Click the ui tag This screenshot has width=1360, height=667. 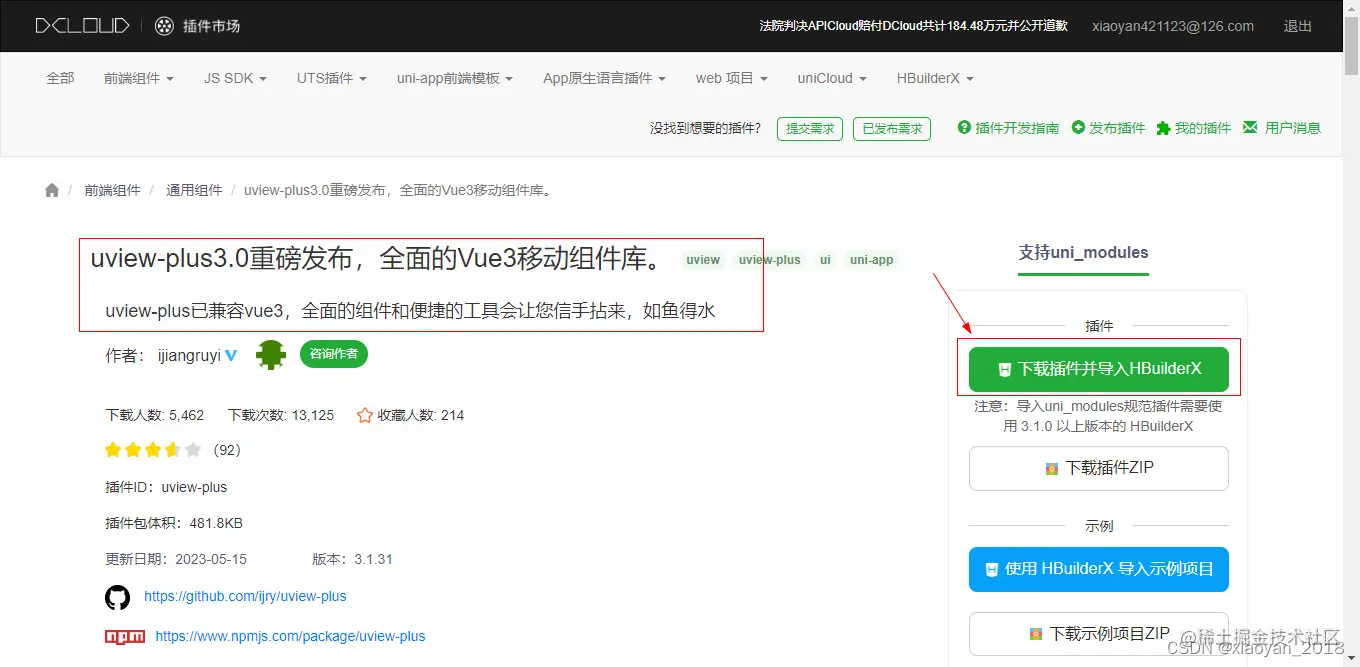click(825, 260)
